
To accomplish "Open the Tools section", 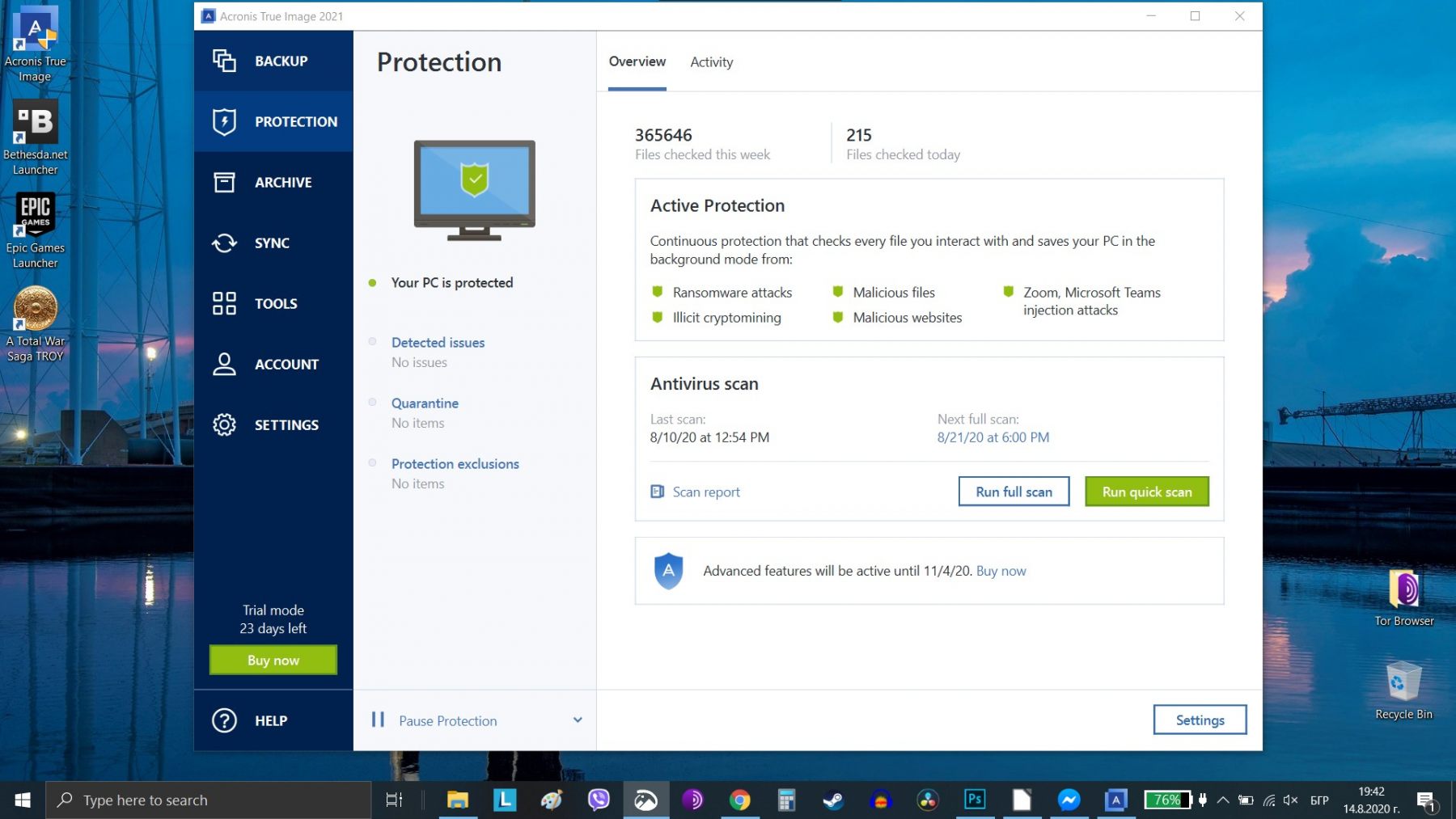I will point(273,303).
